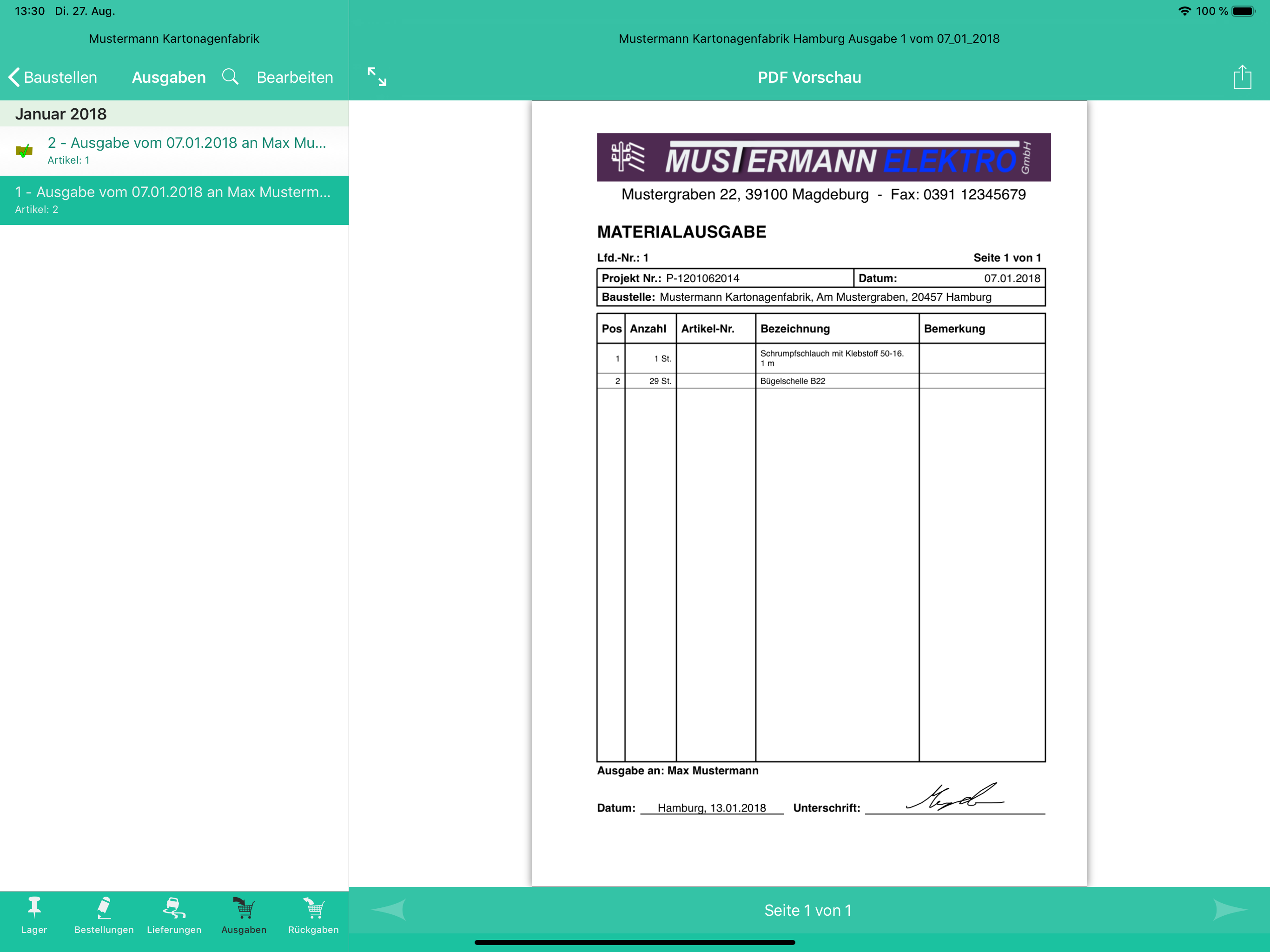The width and height of the screenshot is (1270, 952).
Task: Tap Projekt Nr. P-1201062014 field
Action: (x=725, y=278)
